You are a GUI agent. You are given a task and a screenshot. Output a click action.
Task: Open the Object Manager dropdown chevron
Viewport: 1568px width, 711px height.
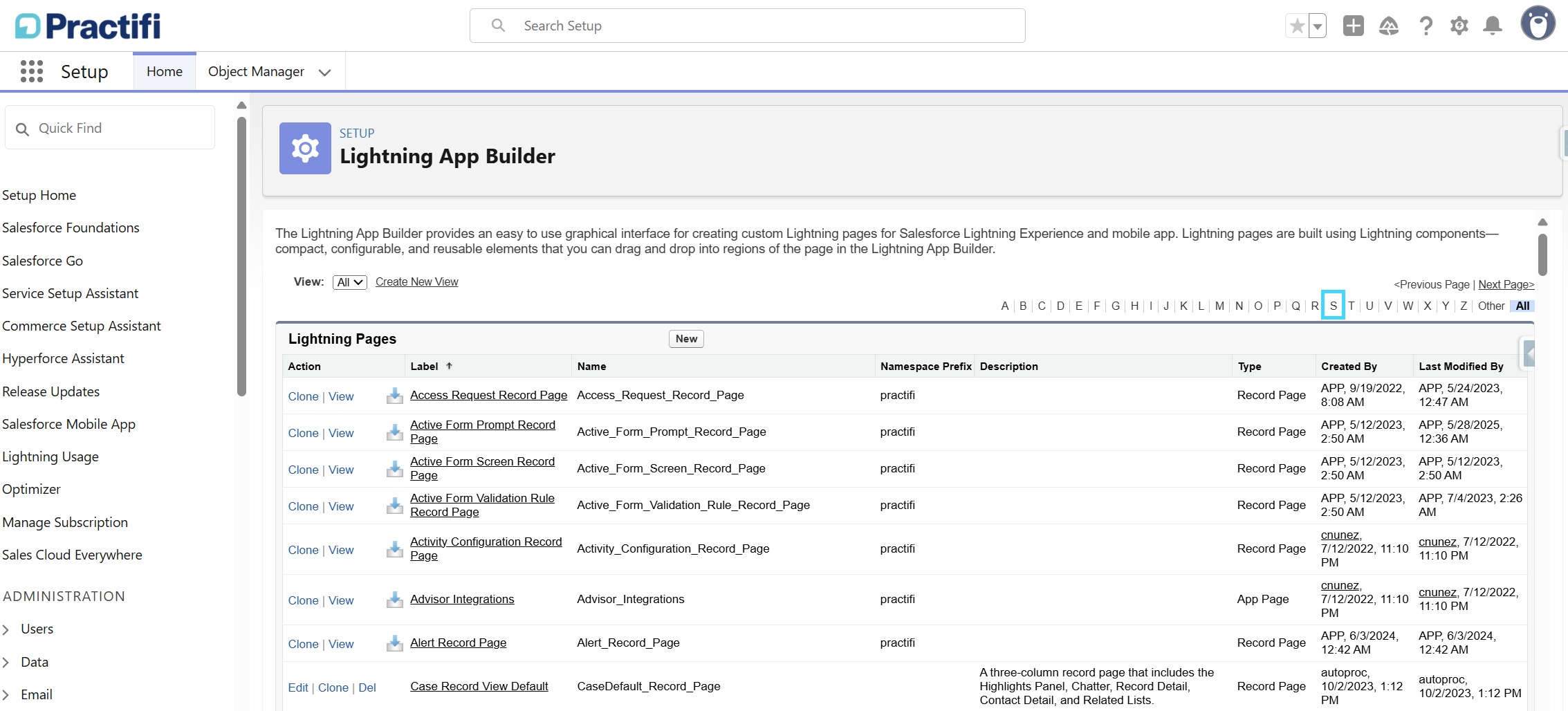click(324, 72)
